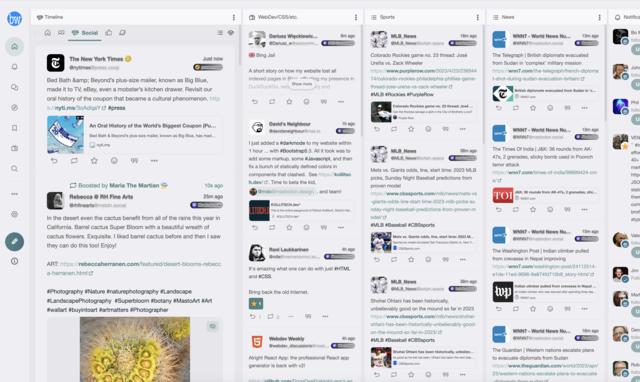
Task: Reply to the Washington Post climber post
Action: click(x=499, y=309)
